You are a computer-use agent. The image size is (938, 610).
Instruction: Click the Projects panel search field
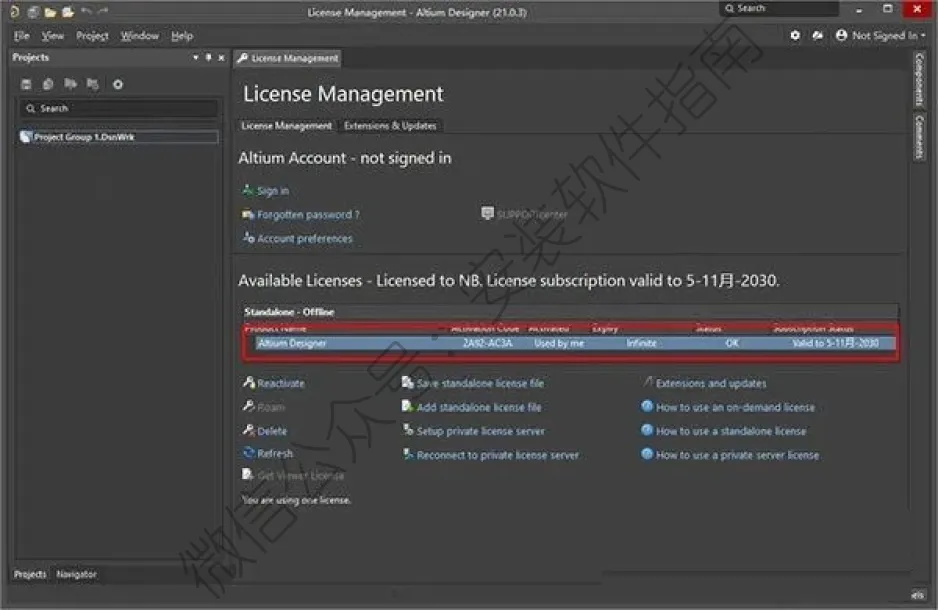point(118,108)
